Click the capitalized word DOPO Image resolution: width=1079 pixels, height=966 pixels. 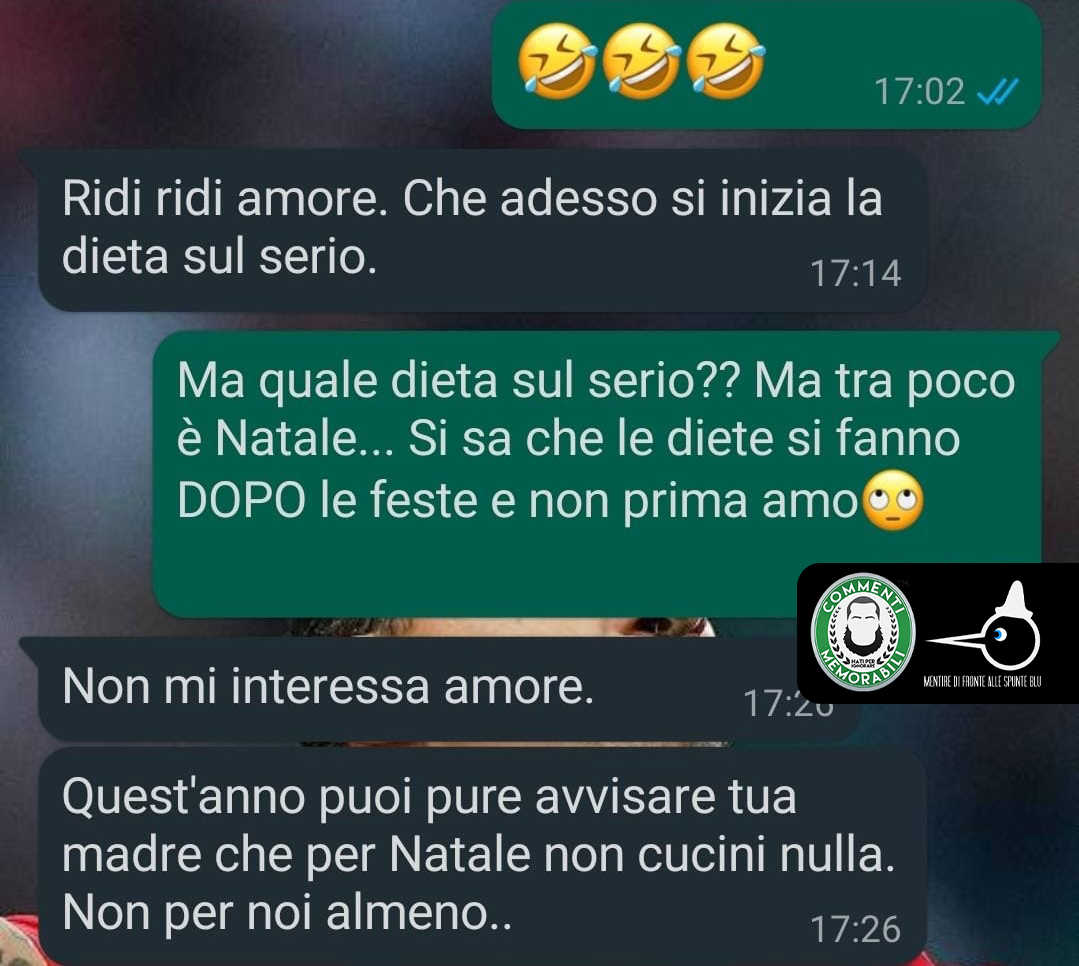[x=242, y=500]
